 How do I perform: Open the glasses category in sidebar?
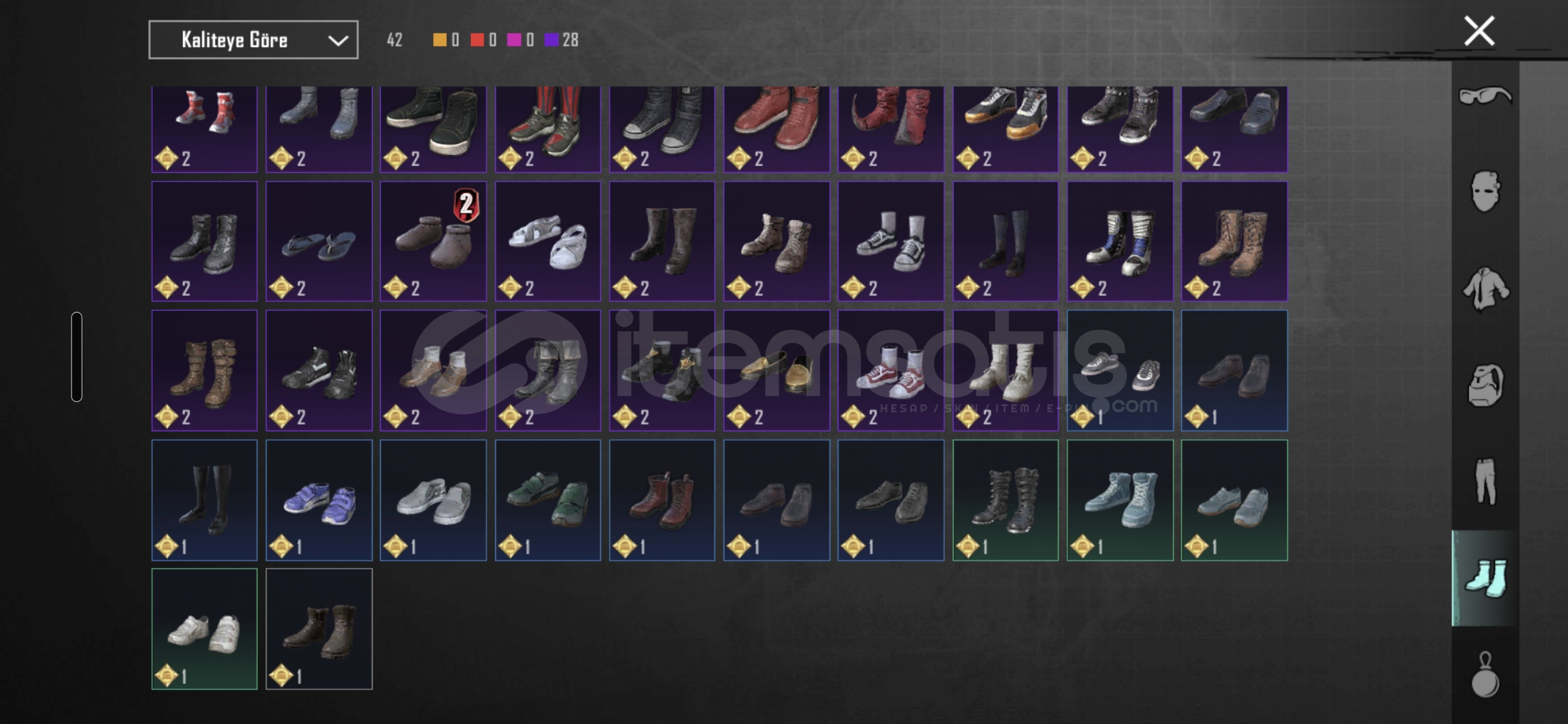[1485, 96]
